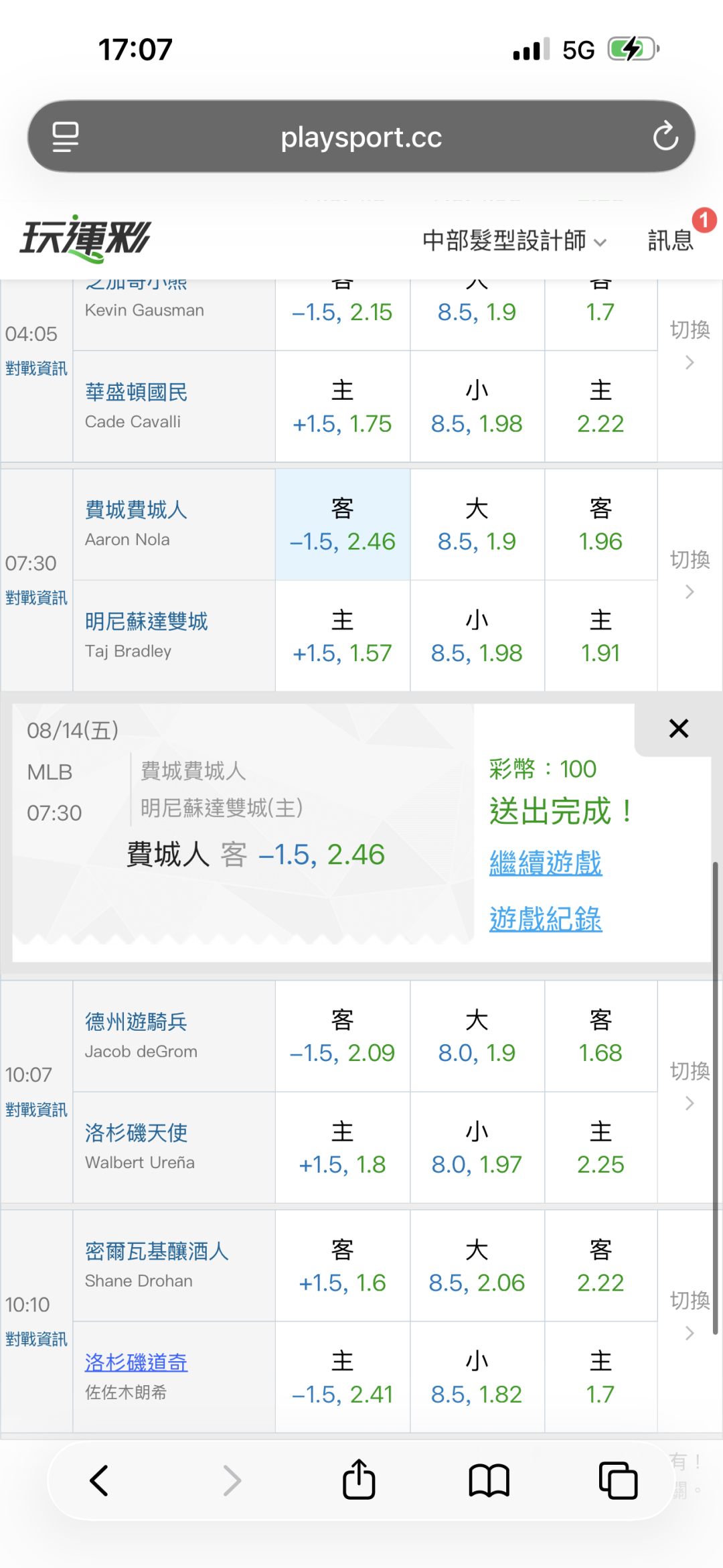
Task: Expand 切換 chevron for Phillies vs Twins game
Action: click(690, 574)
